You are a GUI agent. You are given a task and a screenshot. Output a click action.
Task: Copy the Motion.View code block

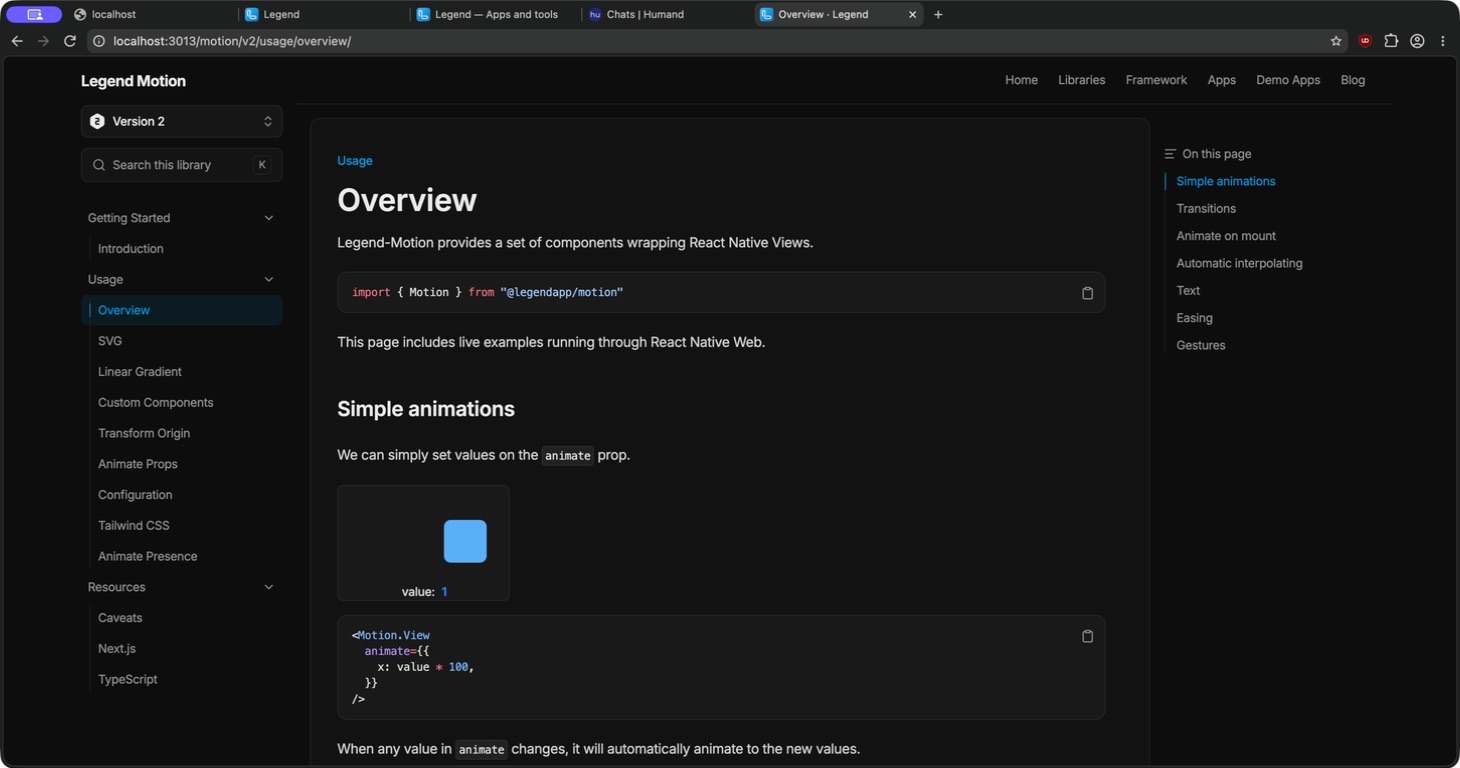1087,636
